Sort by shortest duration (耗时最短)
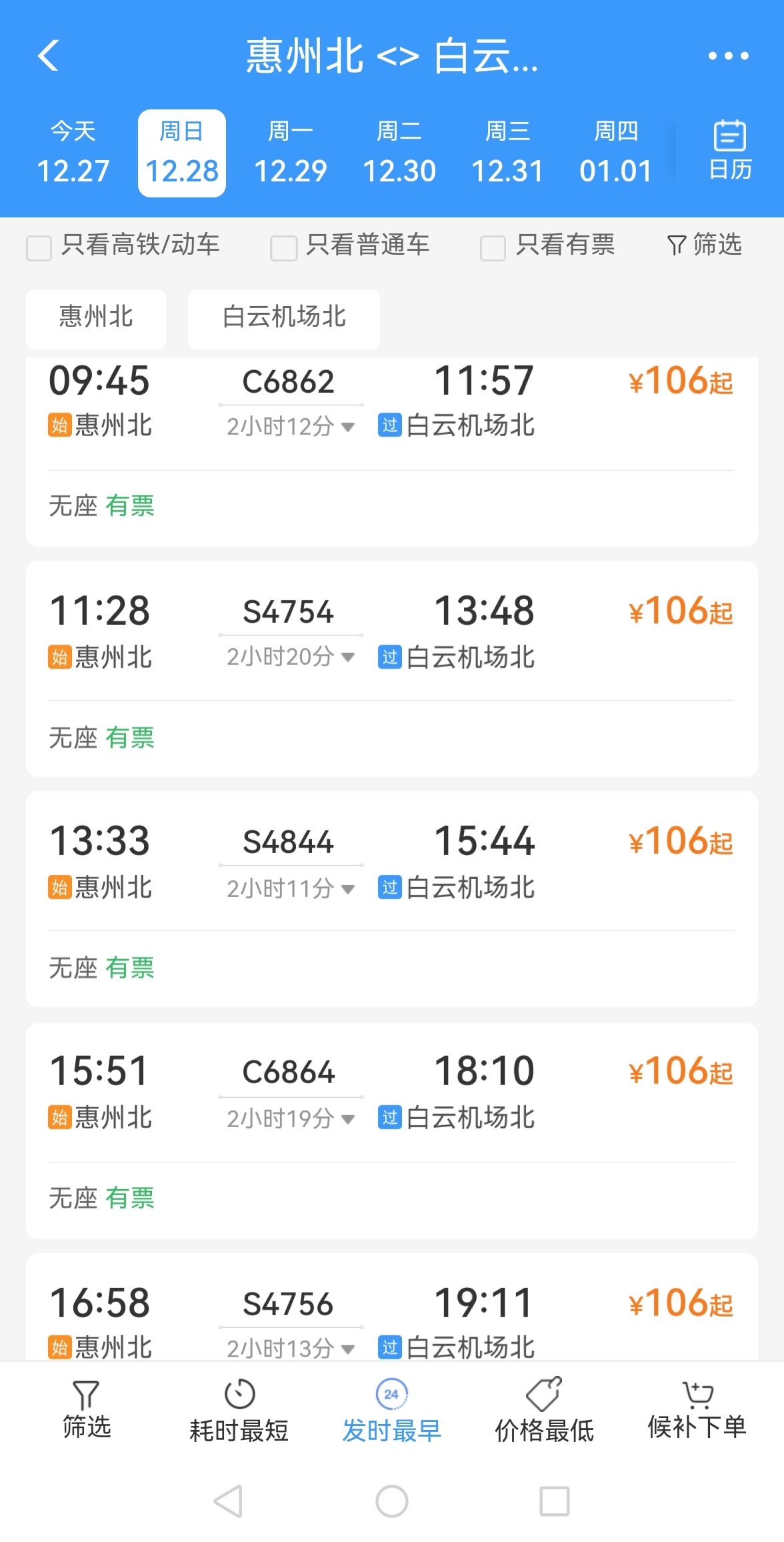The image size is (784, 1542). click(x=239, y=1410)
